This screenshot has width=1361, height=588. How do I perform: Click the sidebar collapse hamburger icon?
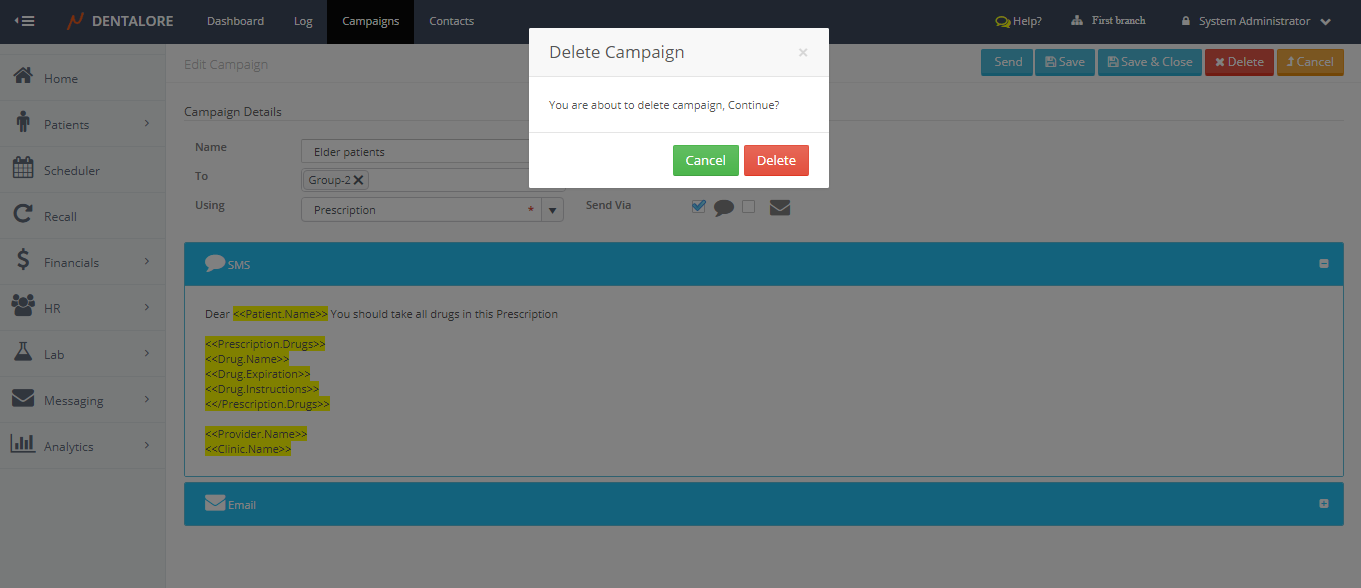click(25, 21)
